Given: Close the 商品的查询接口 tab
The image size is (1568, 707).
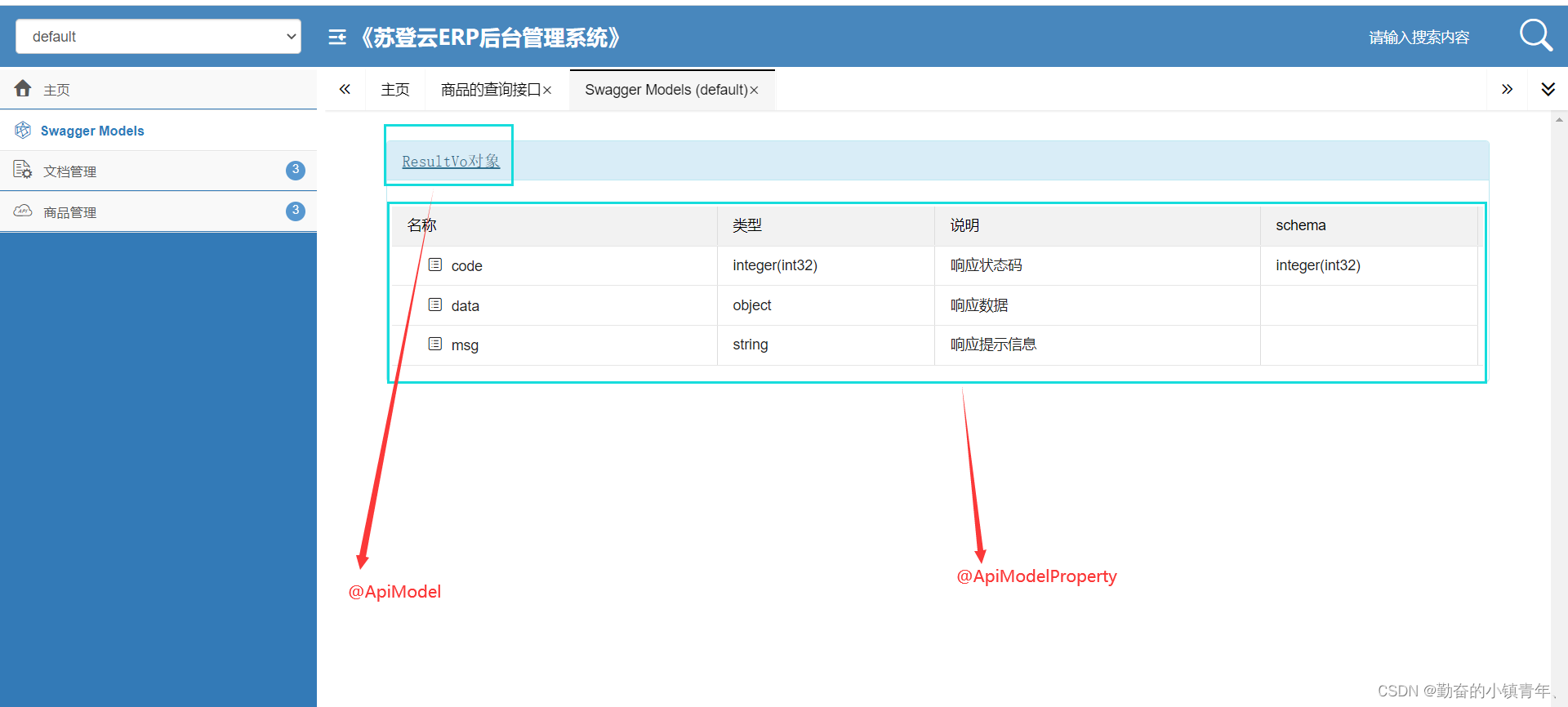Looking at the screenshot, I should pyautogui.click(x=547, y=91).
